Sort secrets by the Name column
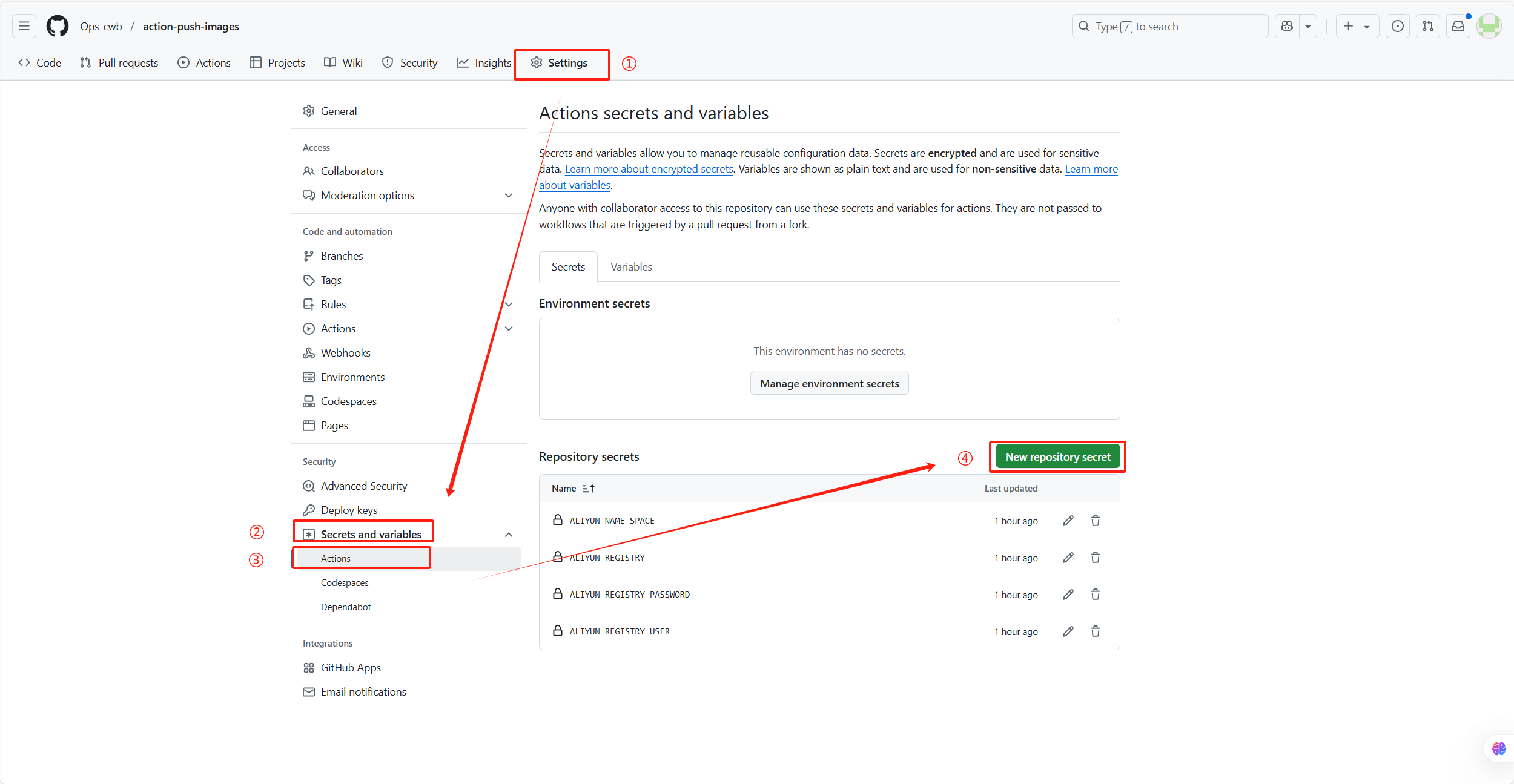 tap(573, 489)
